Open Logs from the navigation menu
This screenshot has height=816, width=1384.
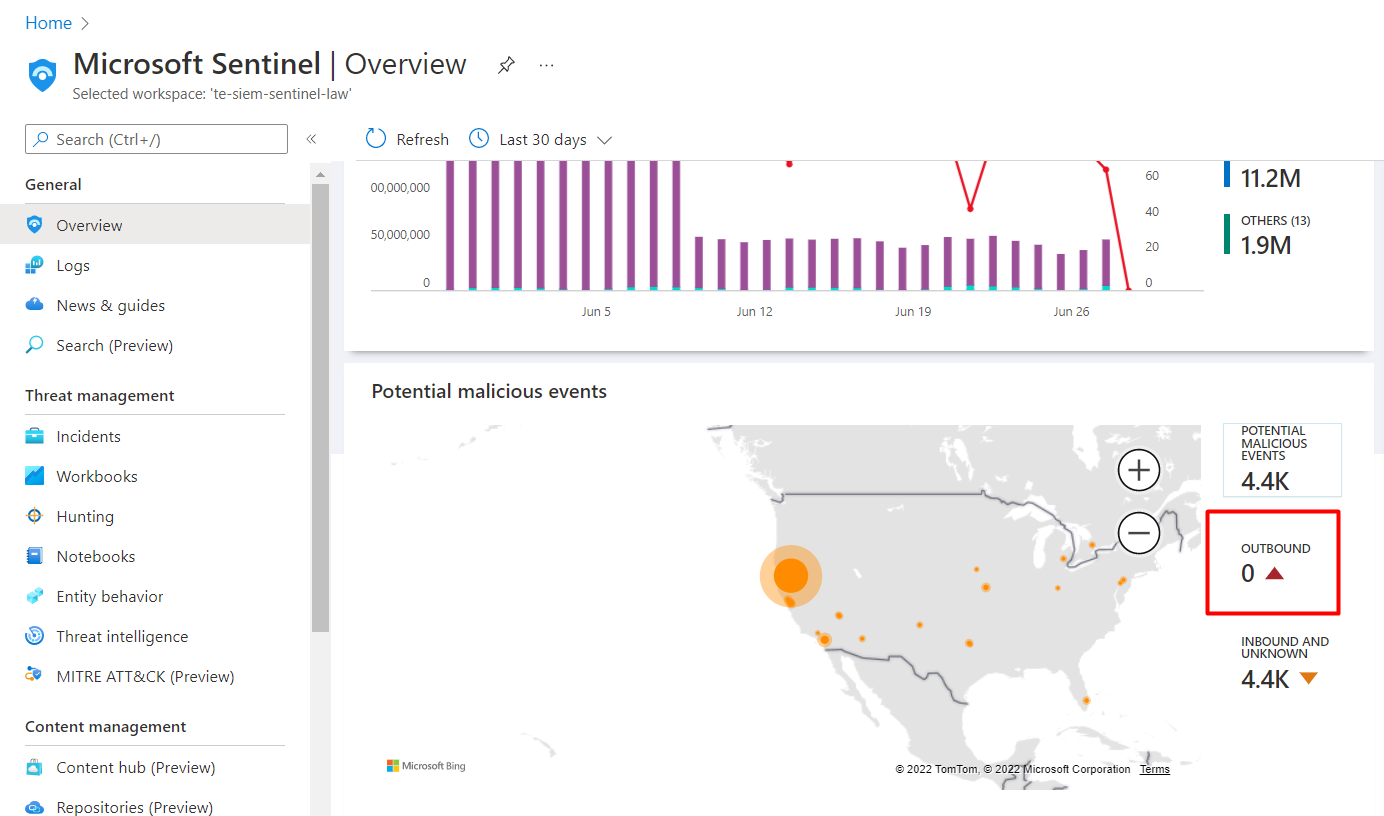pyautogui.click(x=76, y=265)
